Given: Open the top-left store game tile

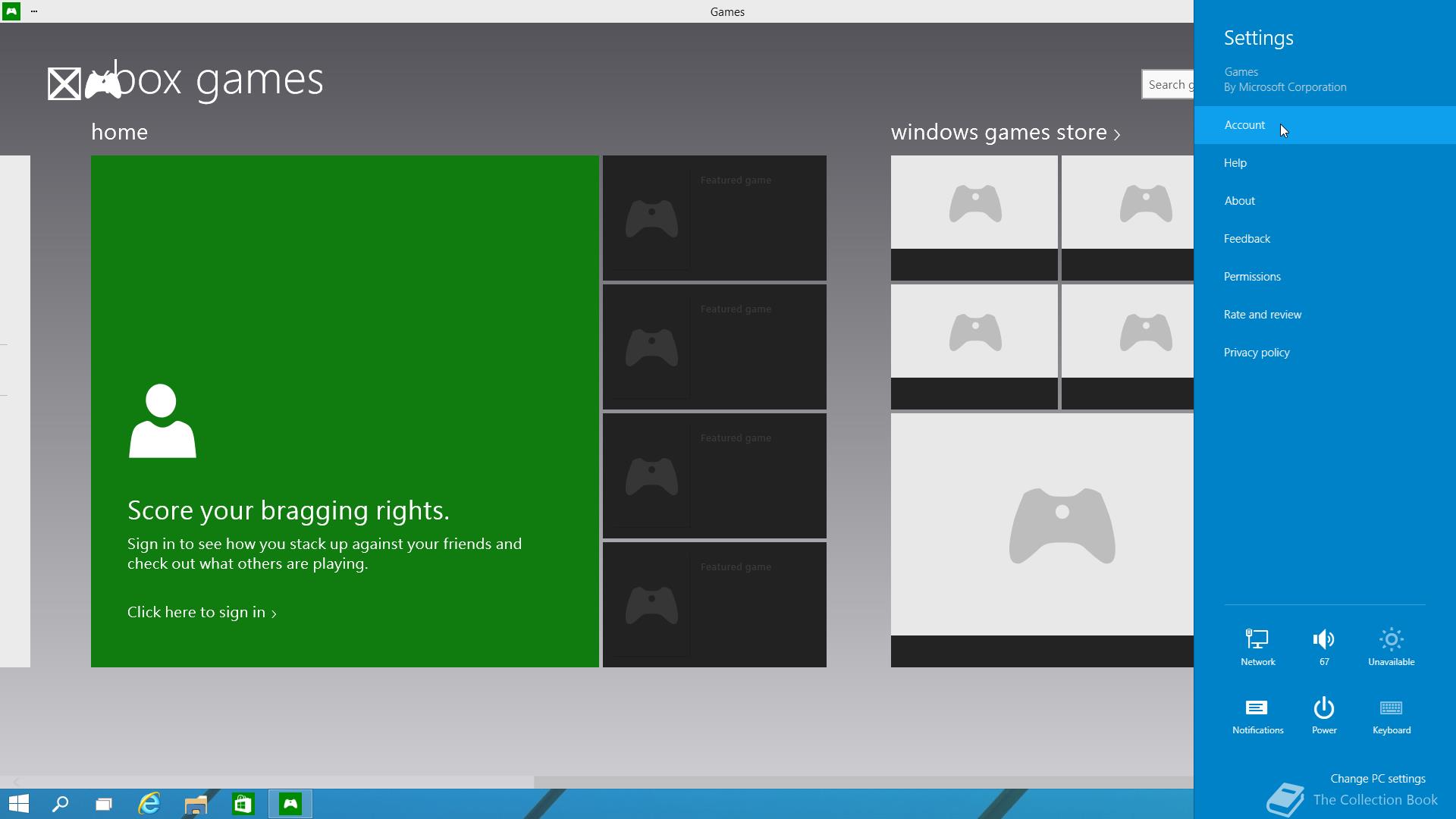Looking at the screenshot, I should click(974, 218).
